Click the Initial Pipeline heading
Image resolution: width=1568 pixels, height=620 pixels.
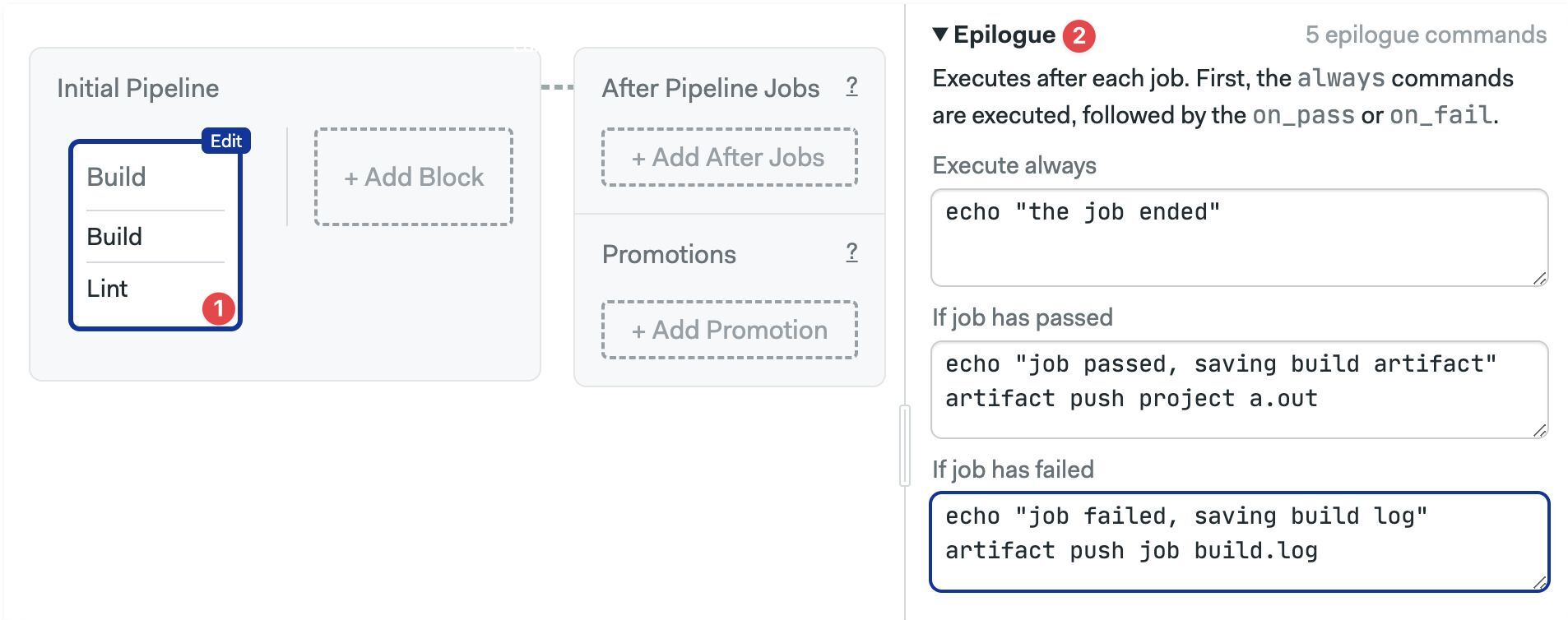click(138, 88)
